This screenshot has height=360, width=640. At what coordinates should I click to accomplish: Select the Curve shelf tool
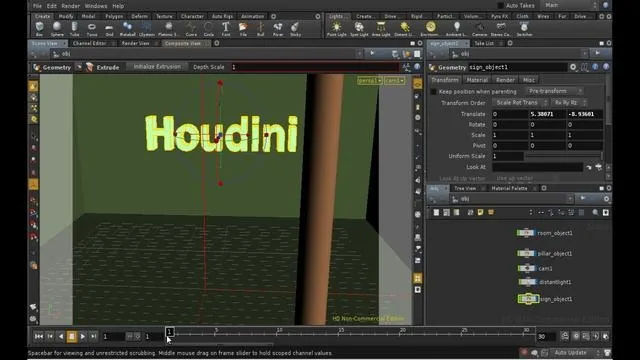click(191, 29)
